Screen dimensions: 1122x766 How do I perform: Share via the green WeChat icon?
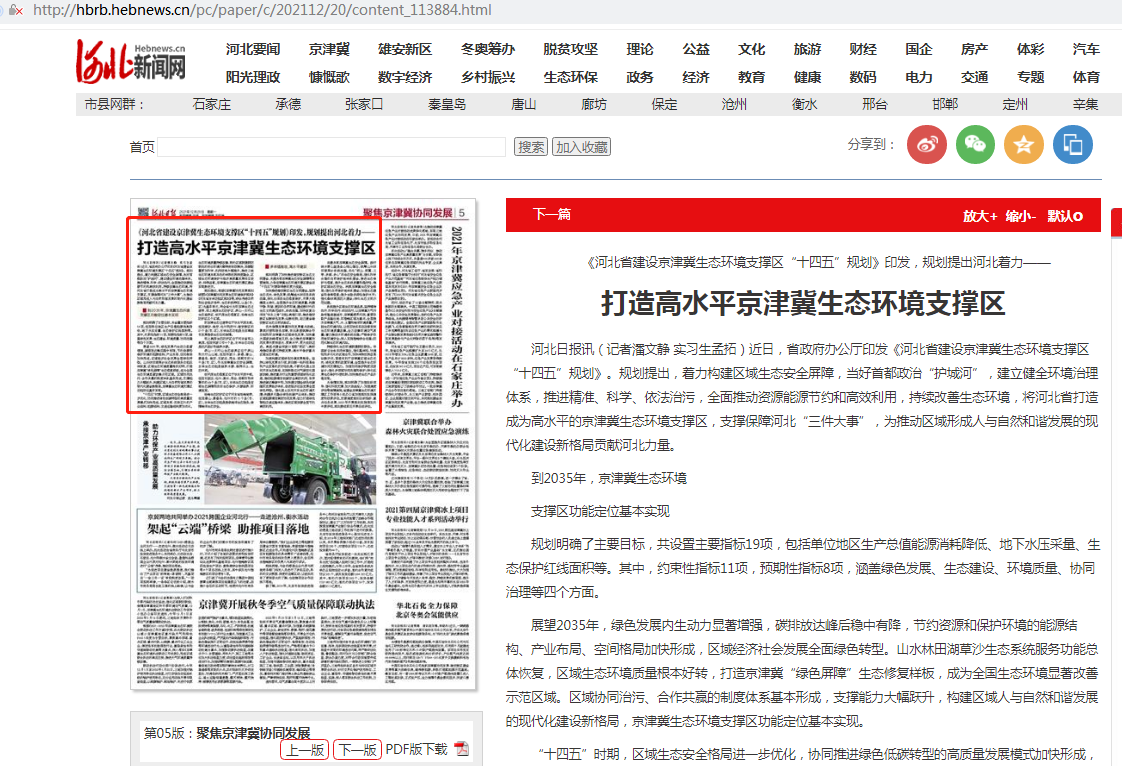pyautogui.click(x=975, y=145)
